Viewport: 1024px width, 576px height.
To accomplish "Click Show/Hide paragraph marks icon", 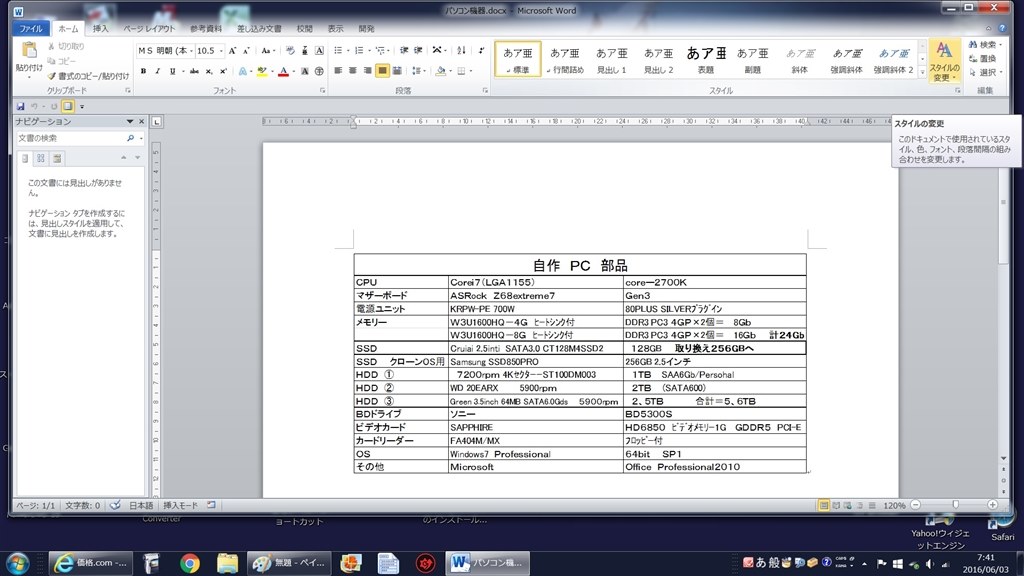I will [481, 50].
